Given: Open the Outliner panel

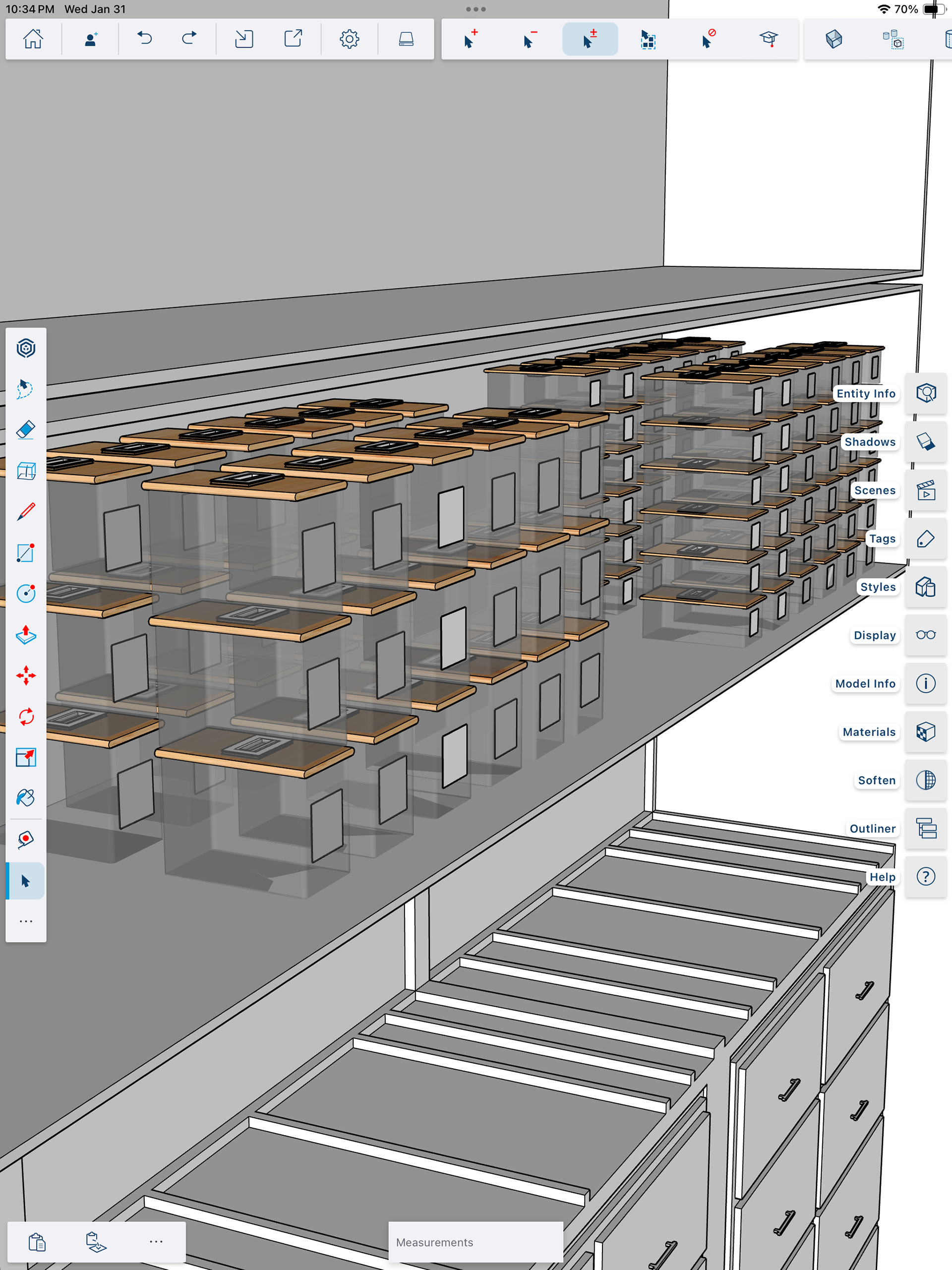Looking at the screenshot, I should coord(926,828).
